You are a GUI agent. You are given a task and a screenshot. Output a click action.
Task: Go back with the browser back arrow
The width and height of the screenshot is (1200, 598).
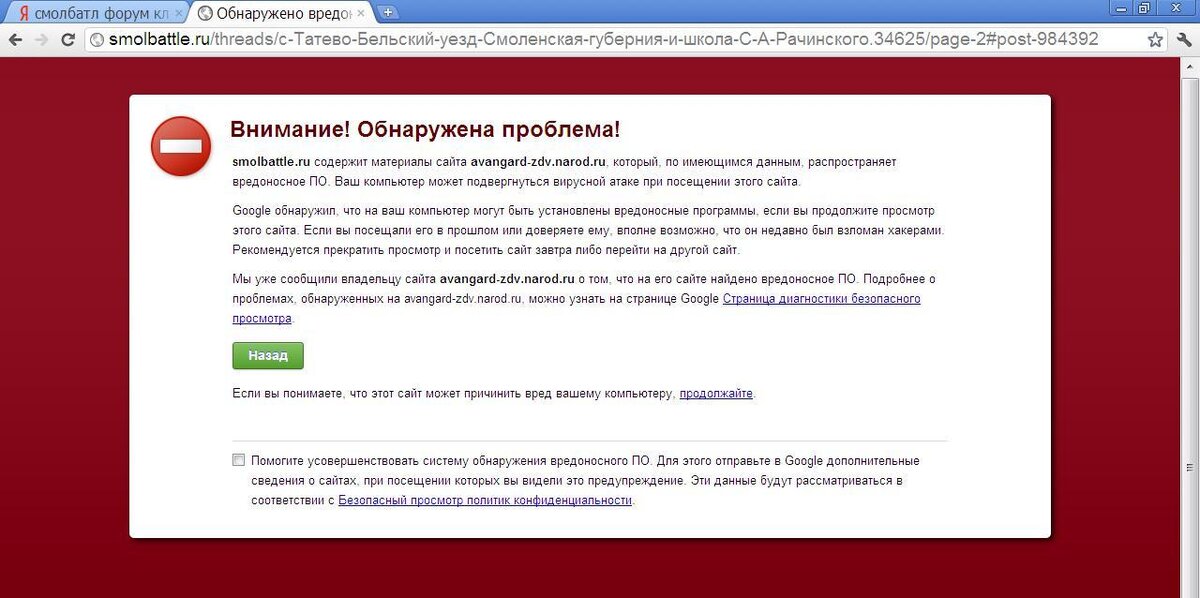point(15,40)
